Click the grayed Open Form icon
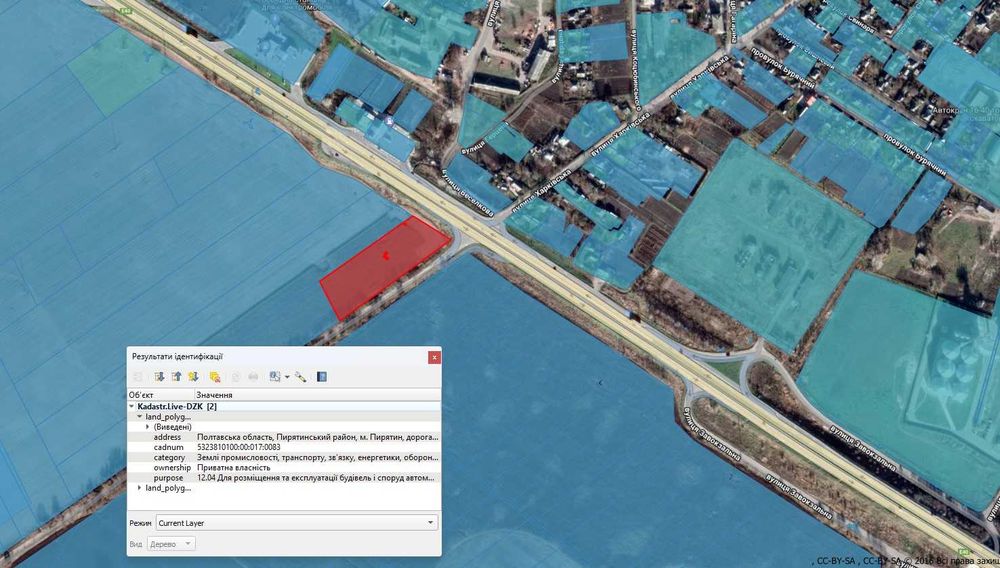 (x=138, y=377)
